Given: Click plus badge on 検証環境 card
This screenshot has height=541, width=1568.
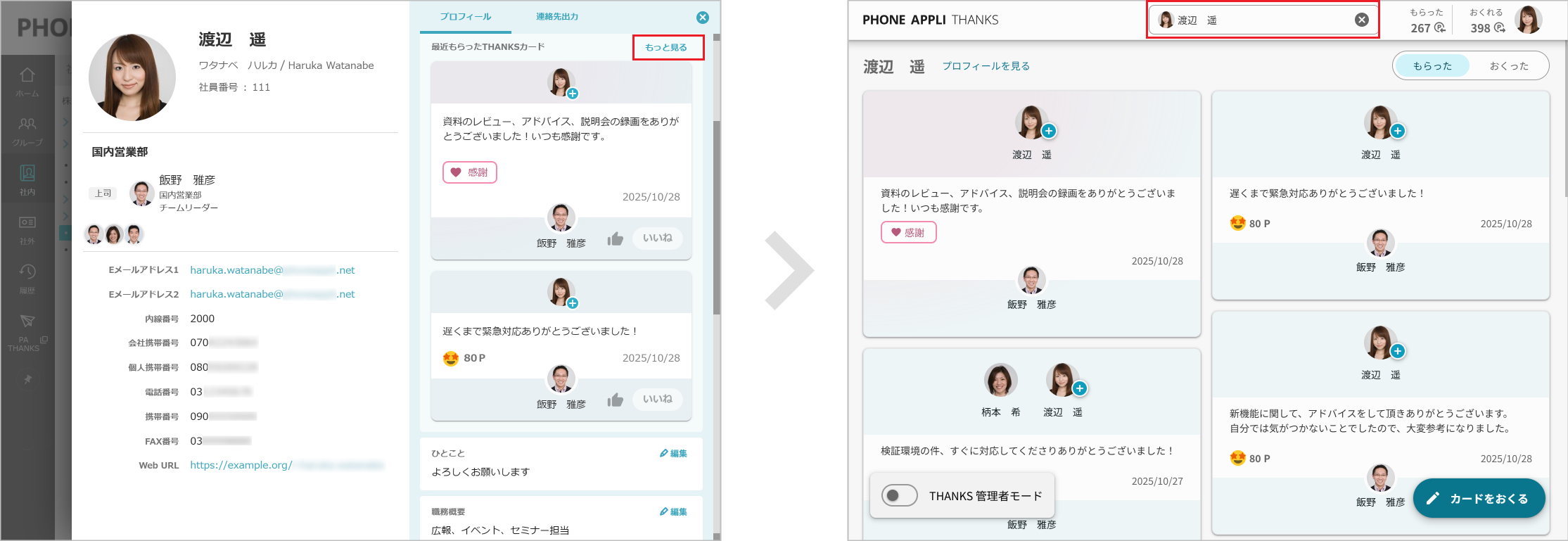Looking at the screenshot, I should point(1080,388).
